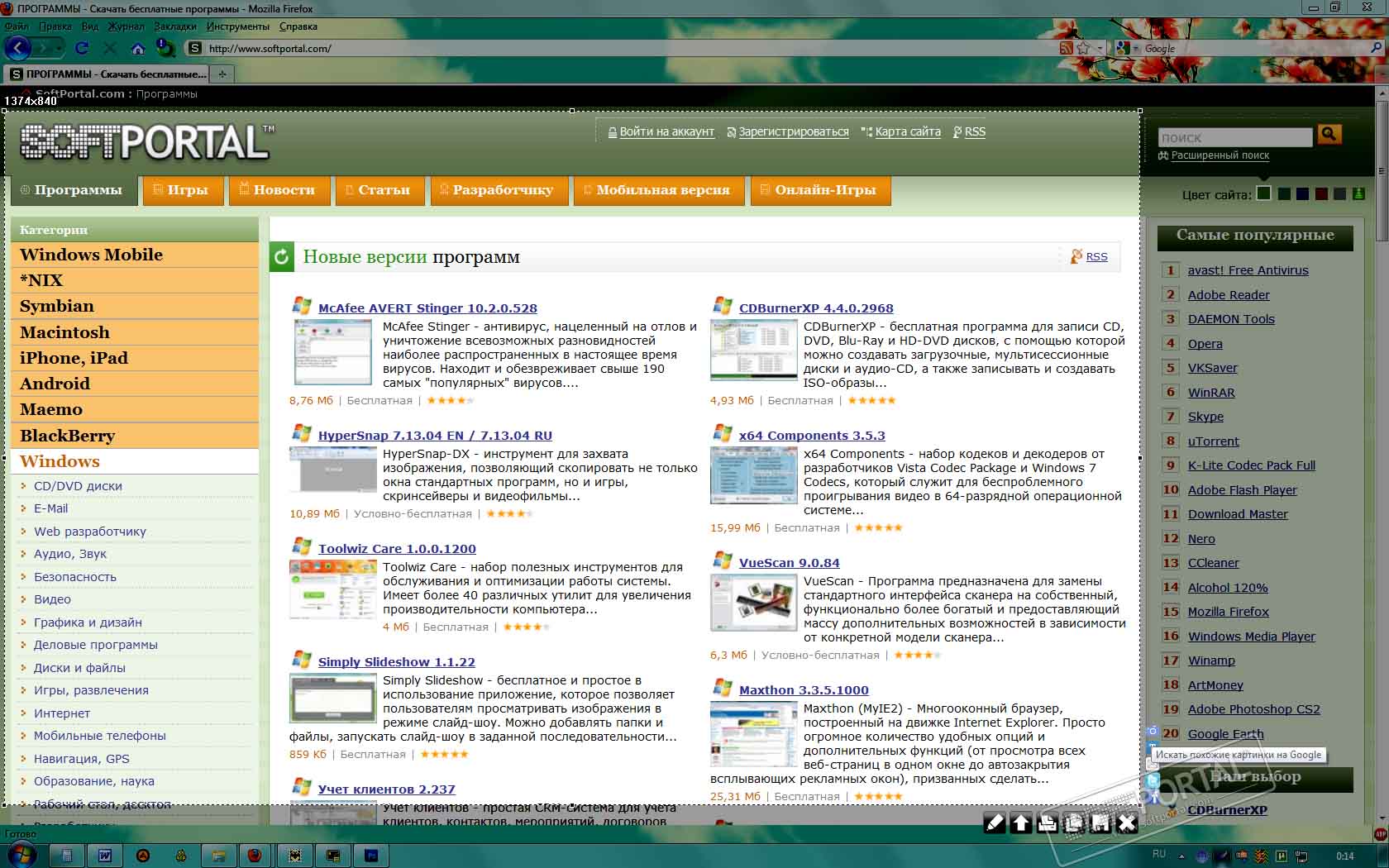Select the navy blue site color swatch

(1302, 194)
